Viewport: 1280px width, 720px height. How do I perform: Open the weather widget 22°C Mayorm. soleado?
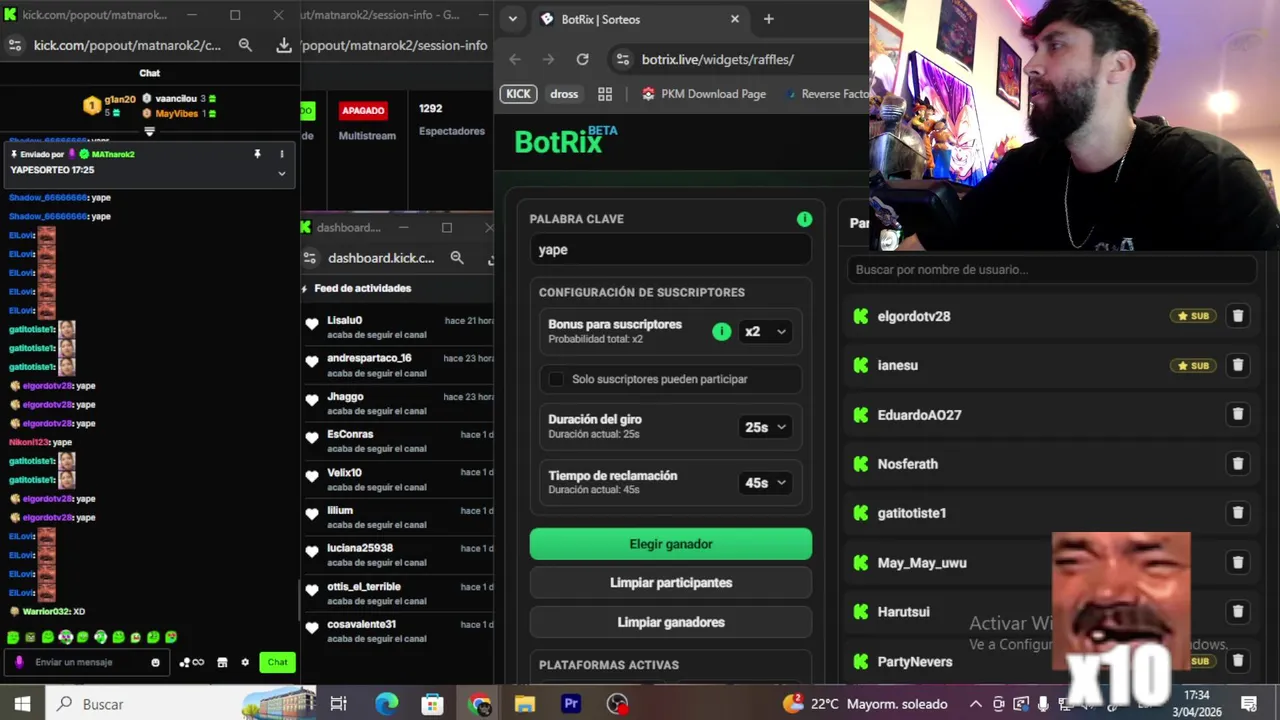tap(866, 704)
